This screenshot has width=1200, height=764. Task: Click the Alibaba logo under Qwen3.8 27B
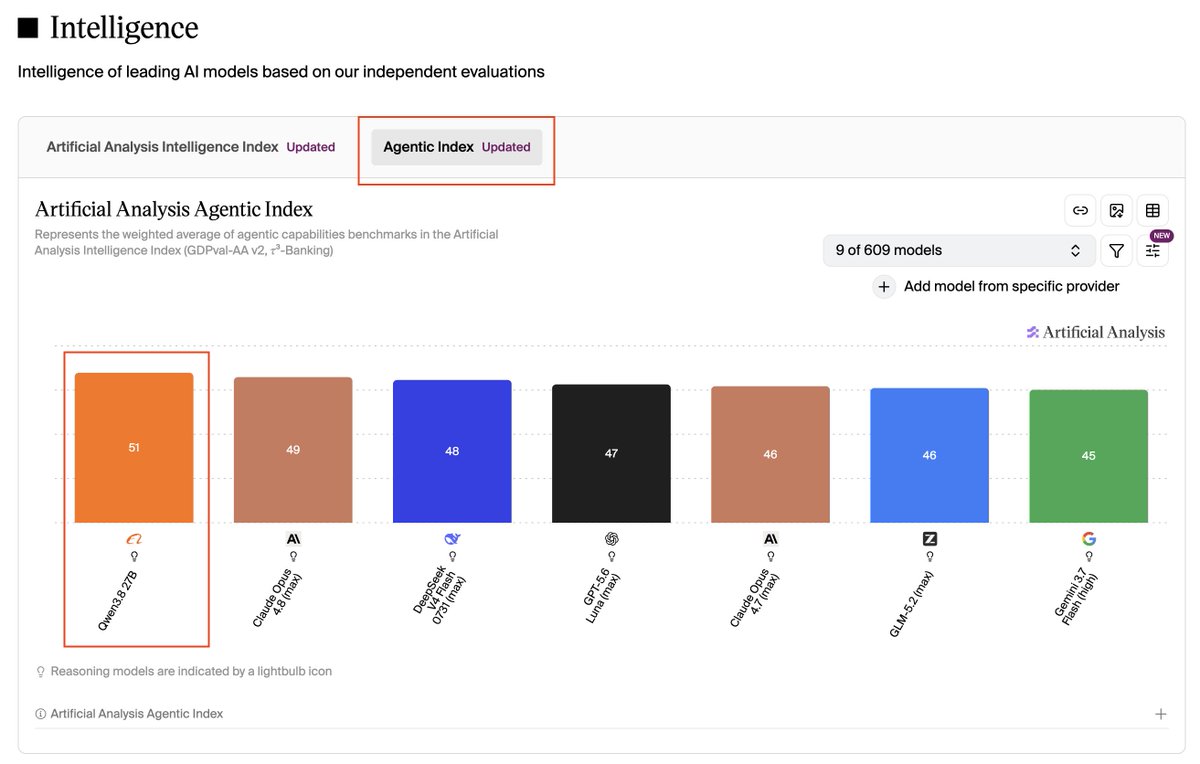pos(134,539)
